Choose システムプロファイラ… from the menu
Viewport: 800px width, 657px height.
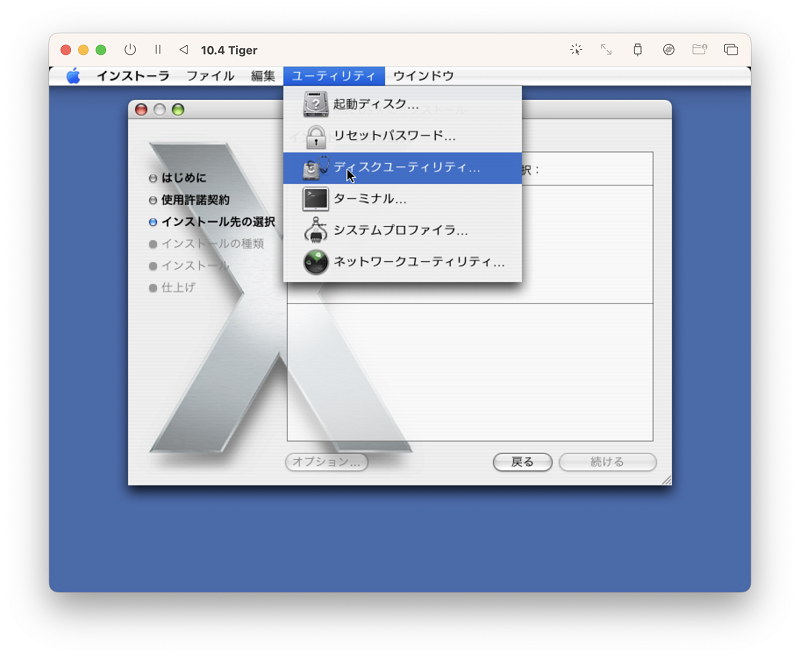403,231
